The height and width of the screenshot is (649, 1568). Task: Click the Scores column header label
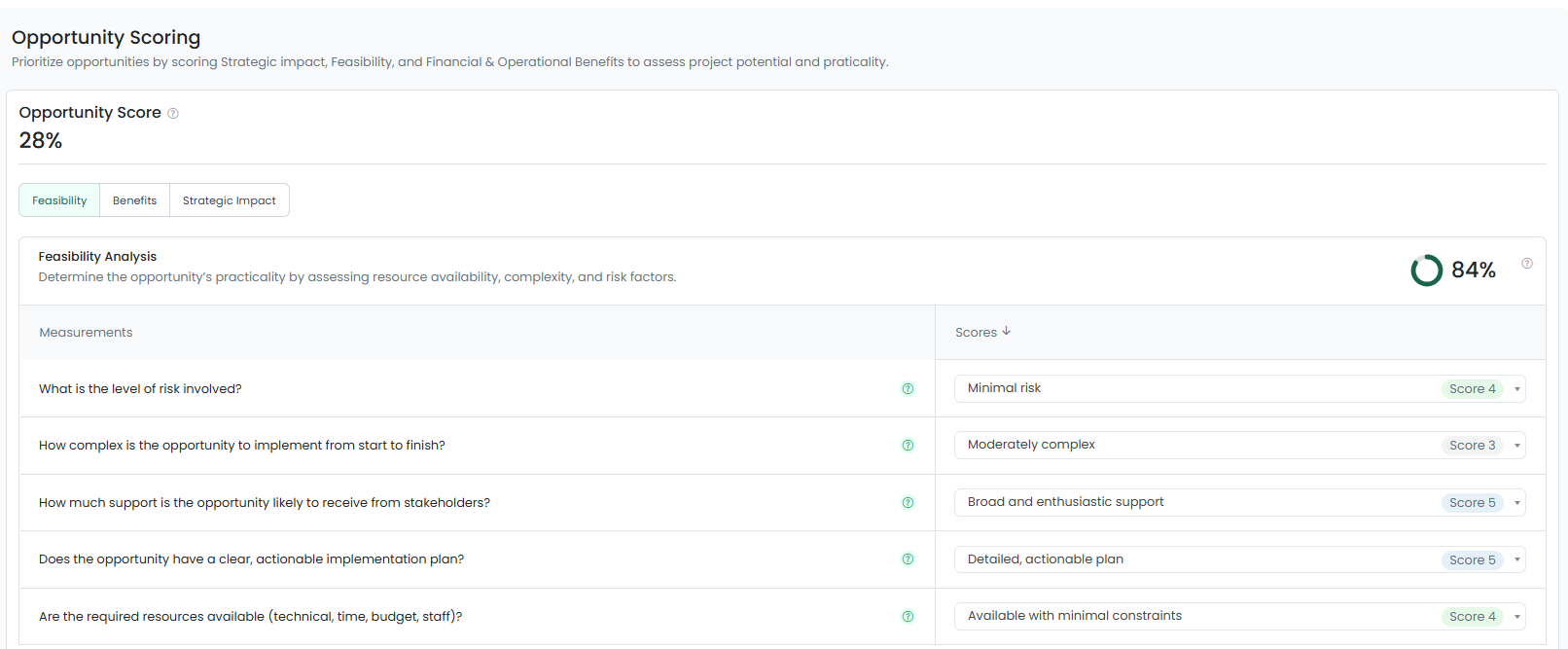click(x=976, y=333)
